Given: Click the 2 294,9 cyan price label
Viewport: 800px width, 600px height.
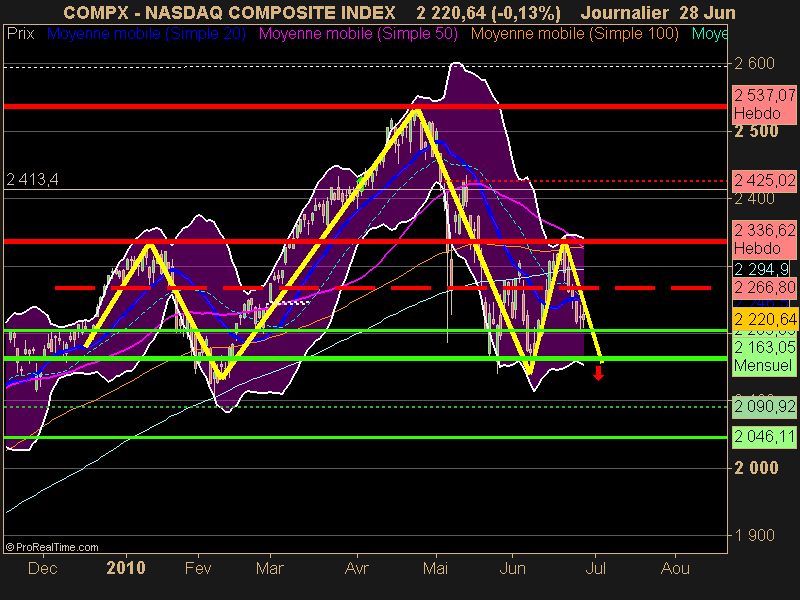Looking at the screenshot, I should (761, 269).
